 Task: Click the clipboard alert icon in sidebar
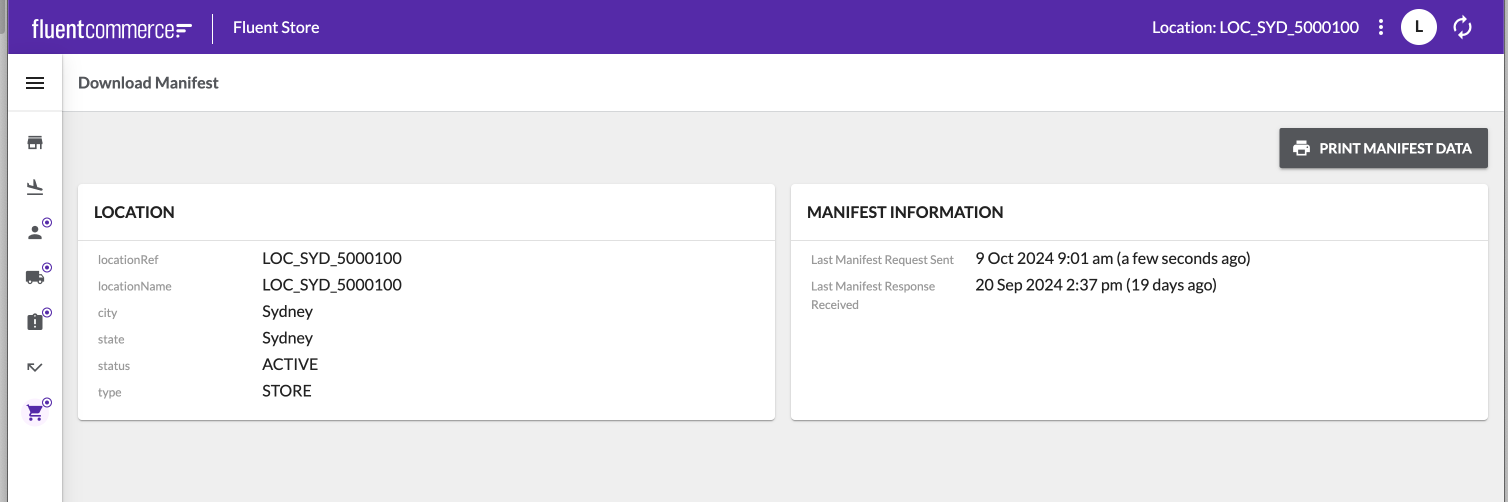coord(35,322)
